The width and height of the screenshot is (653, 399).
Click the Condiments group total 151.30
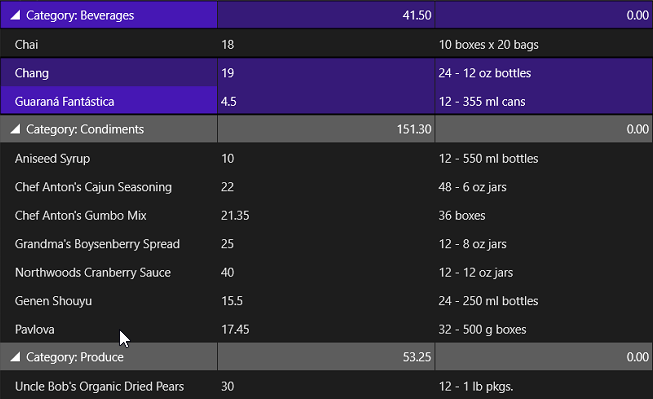(x=414, y=129)
